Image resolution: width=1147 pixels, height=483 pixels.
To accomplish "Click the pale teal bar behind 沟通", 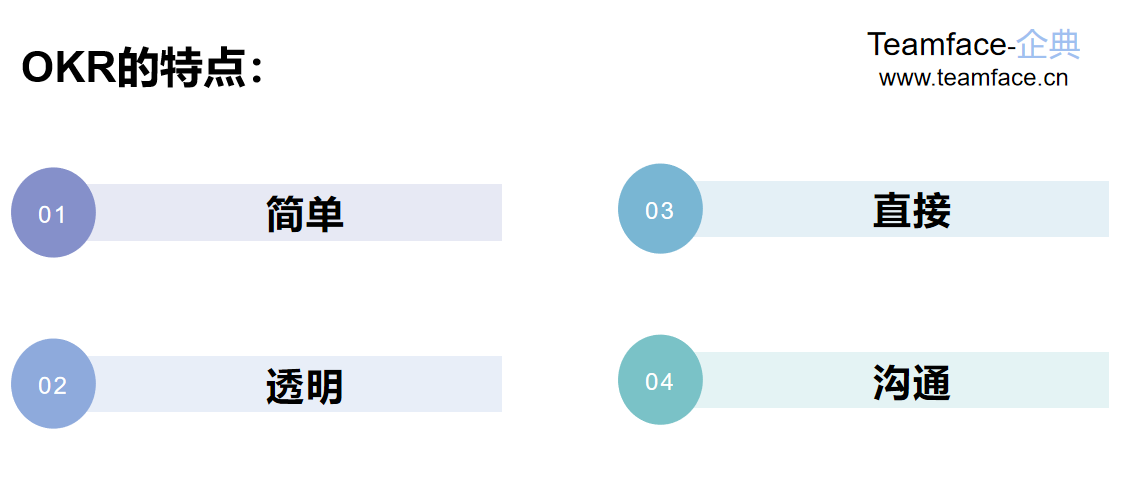I will (900, 381).
